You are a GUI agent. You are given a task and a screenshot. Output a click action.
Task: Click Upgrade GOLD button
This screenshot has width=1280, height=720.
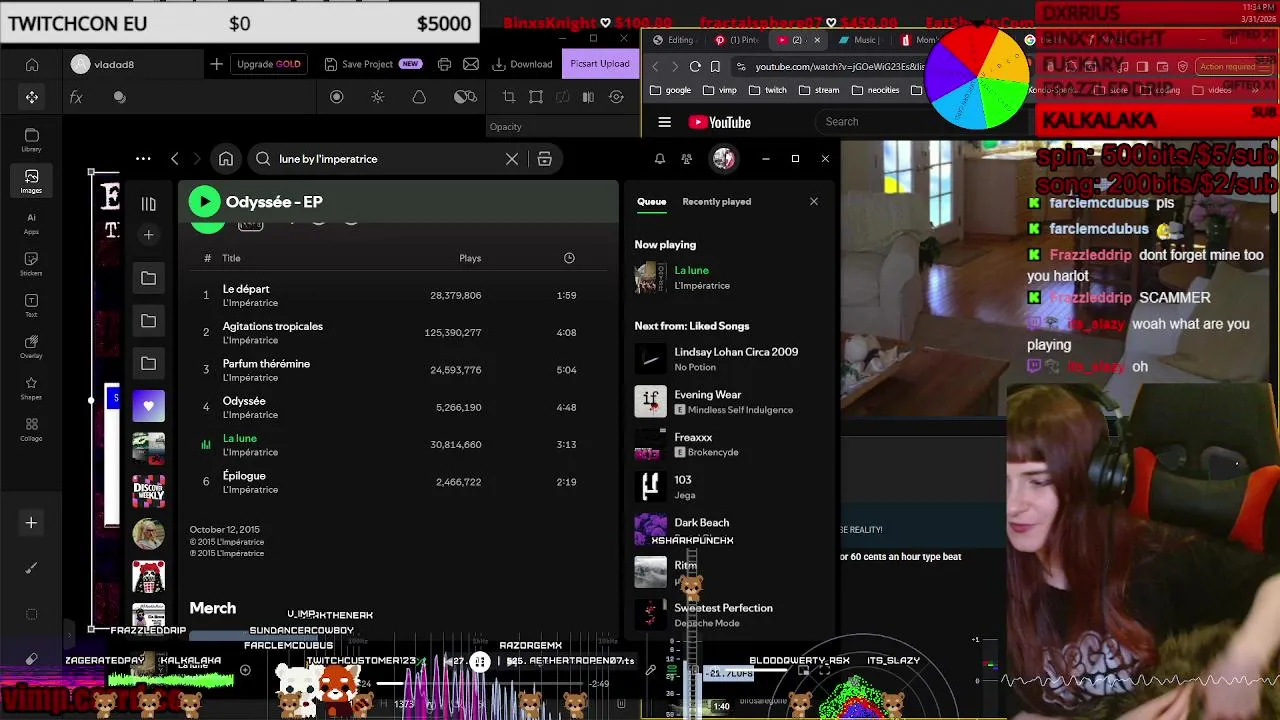(x=269, y=64)
